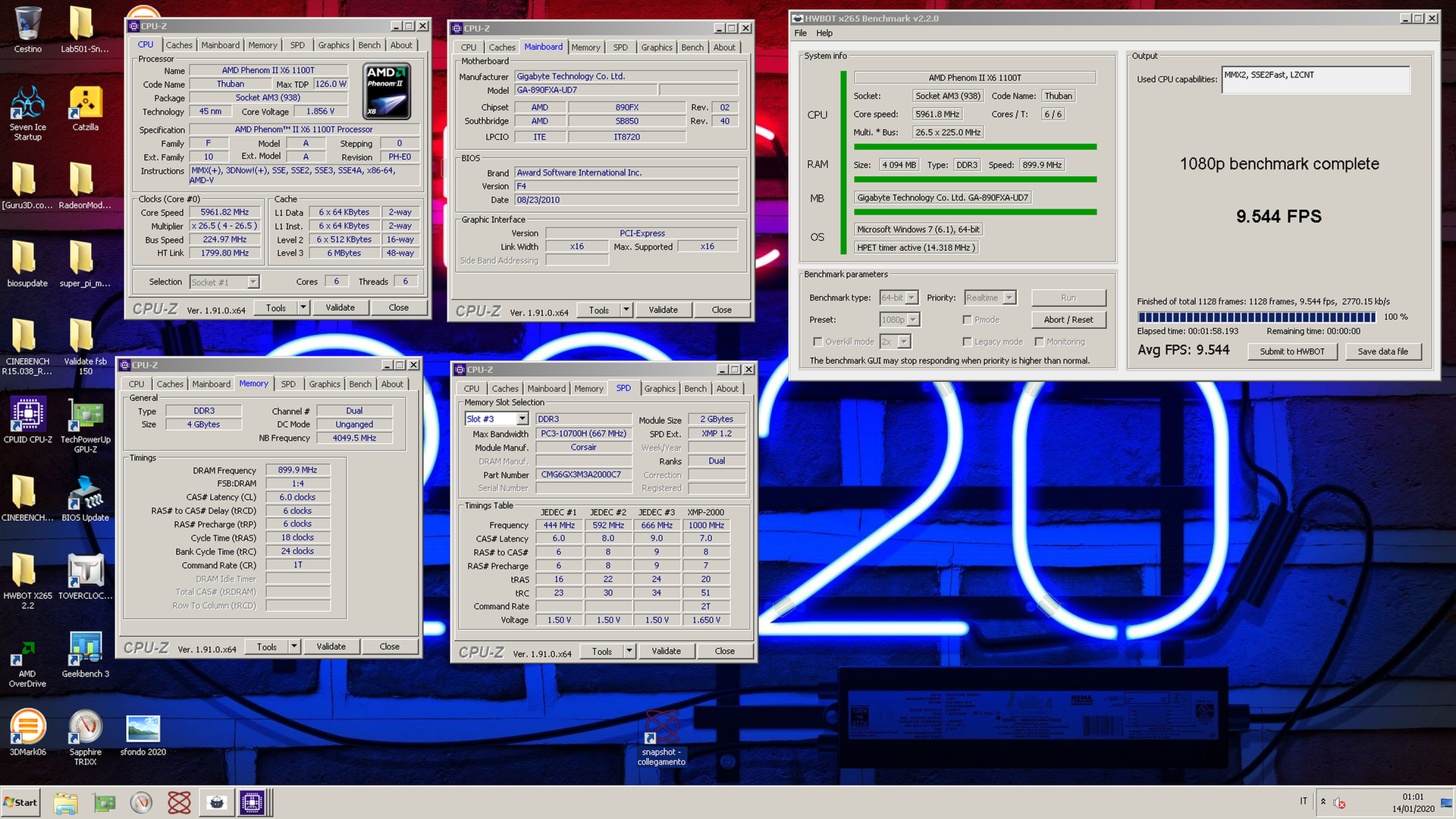Click the Used CPU capabilities text box
Image resolution: width=1456 pixels, height=819 pixels.
point(1316,80)
